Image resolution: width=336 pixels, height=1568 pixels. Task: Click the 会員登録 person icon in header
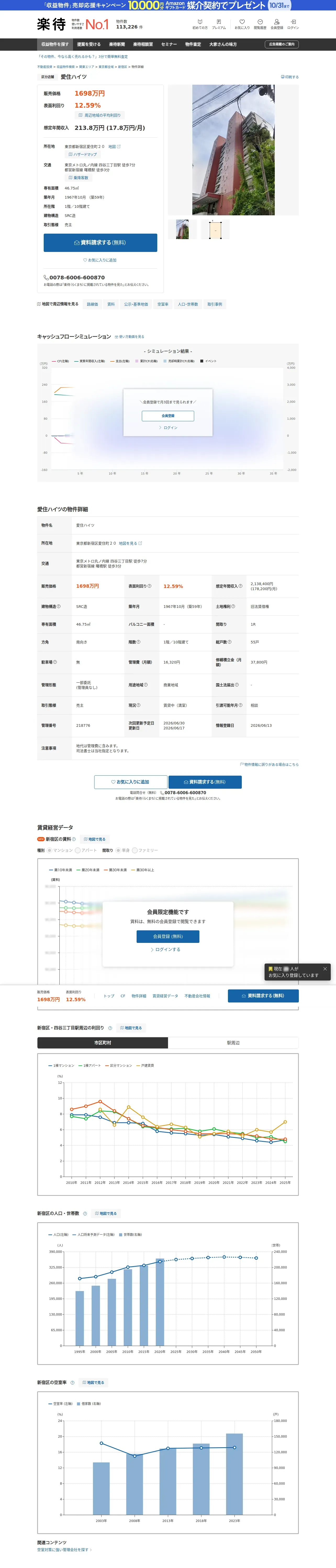tap(277, 24)
